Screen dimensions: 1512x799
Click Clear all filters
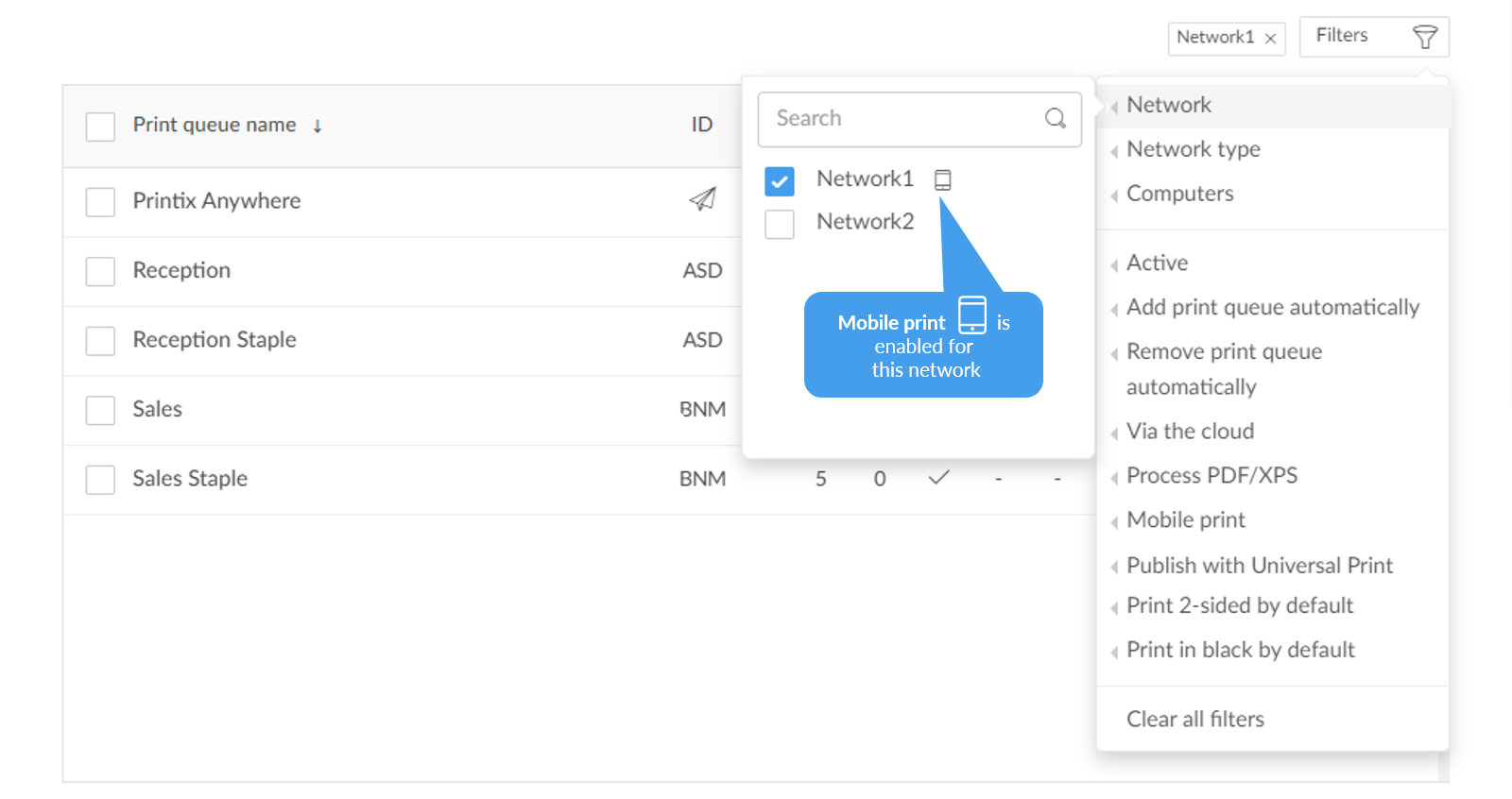[1194, 720]
